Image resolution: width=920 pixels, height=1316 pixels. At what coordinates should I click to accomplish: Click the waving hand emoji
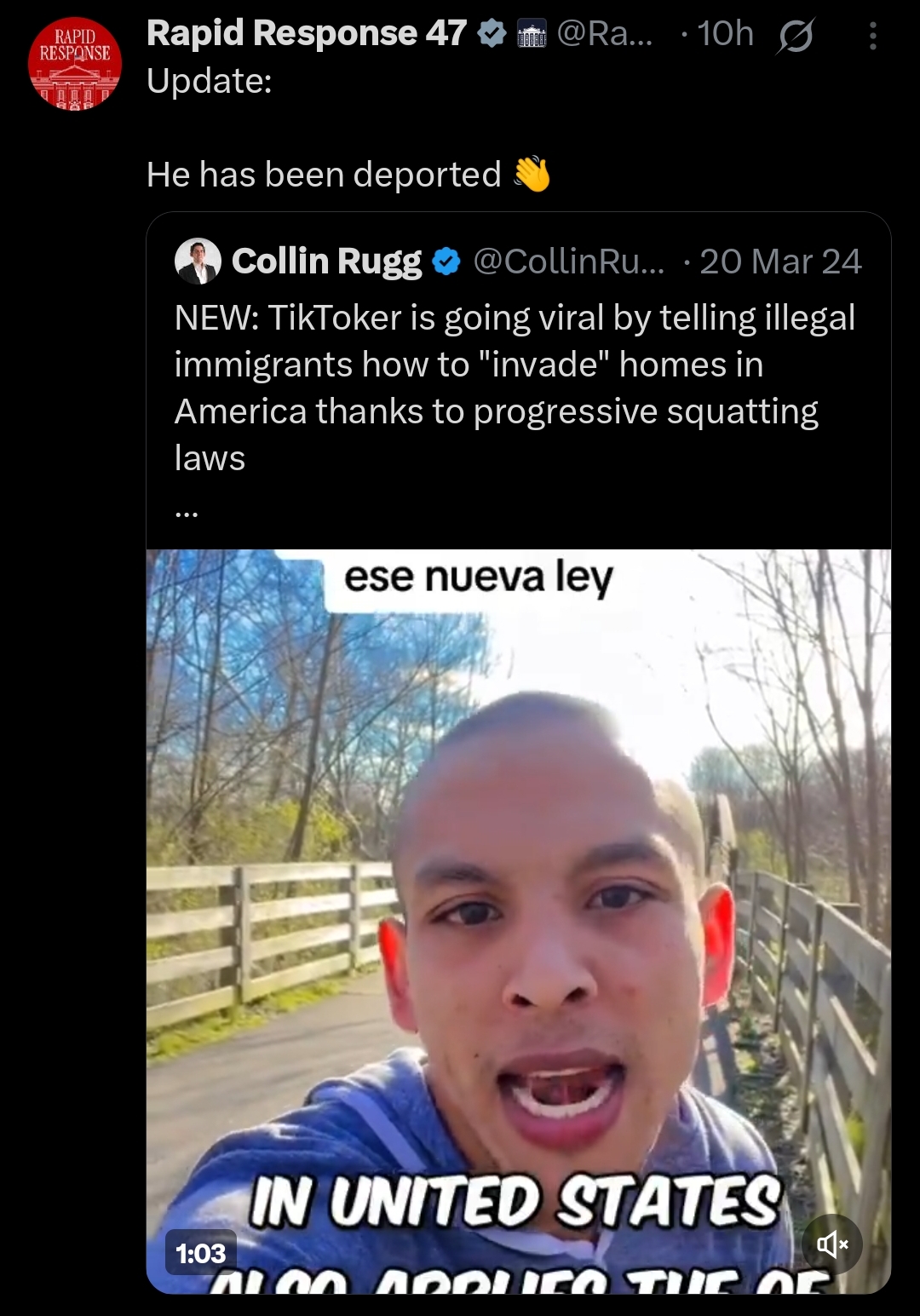(x=532, y=174)
